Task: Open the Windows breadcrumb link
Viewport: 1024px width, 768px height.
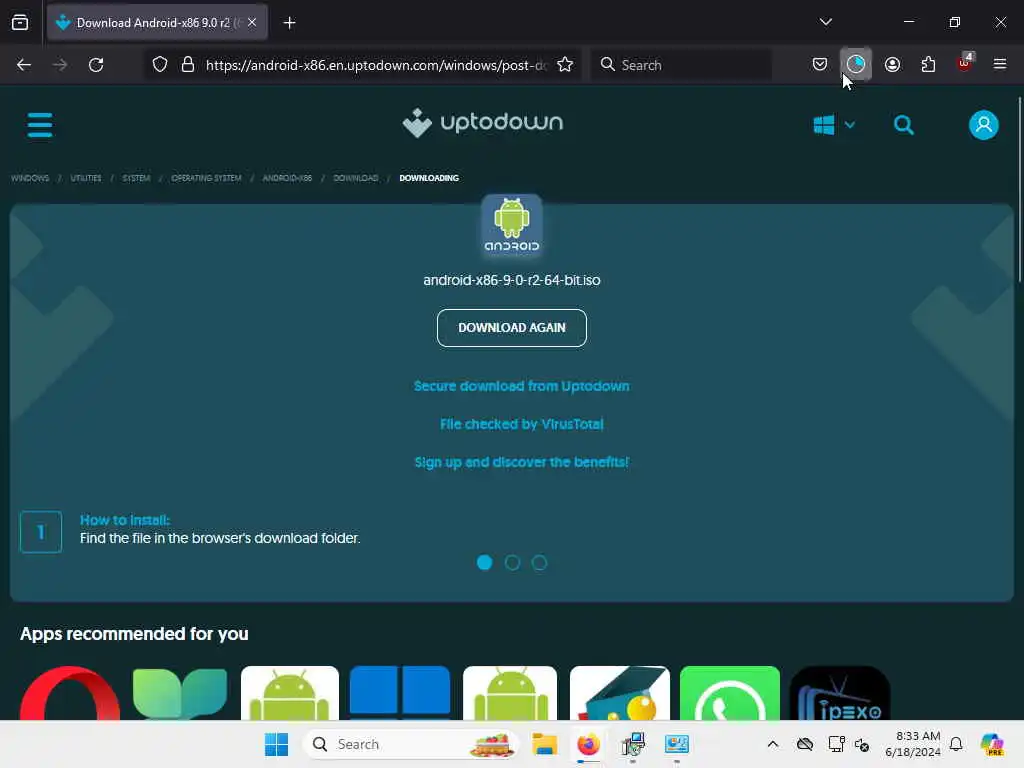Action: (30, 178)
